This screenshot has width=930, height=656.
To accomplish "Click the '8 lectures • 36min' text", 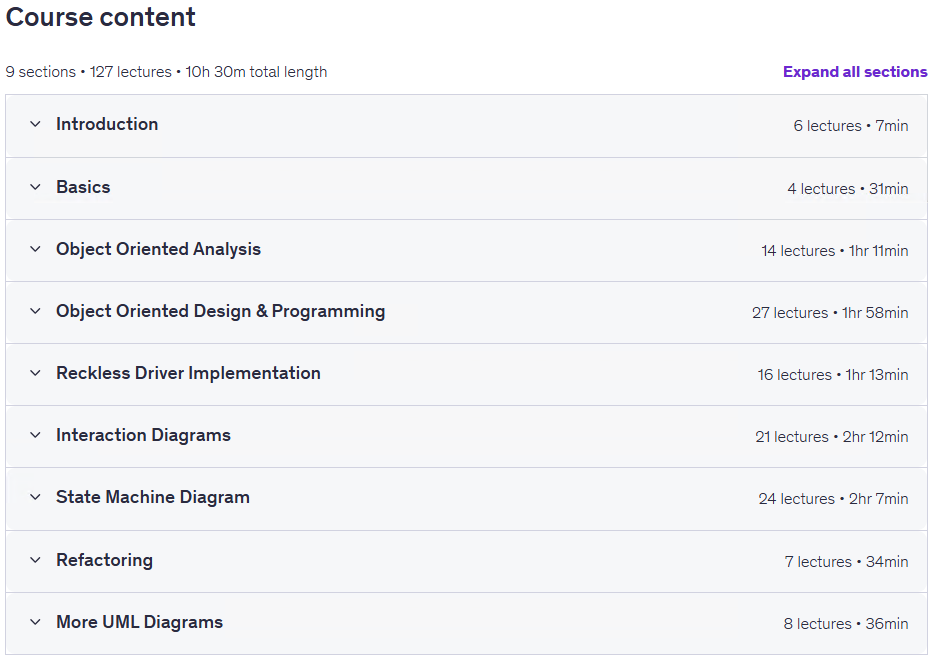I will click(x=846, y=624).
